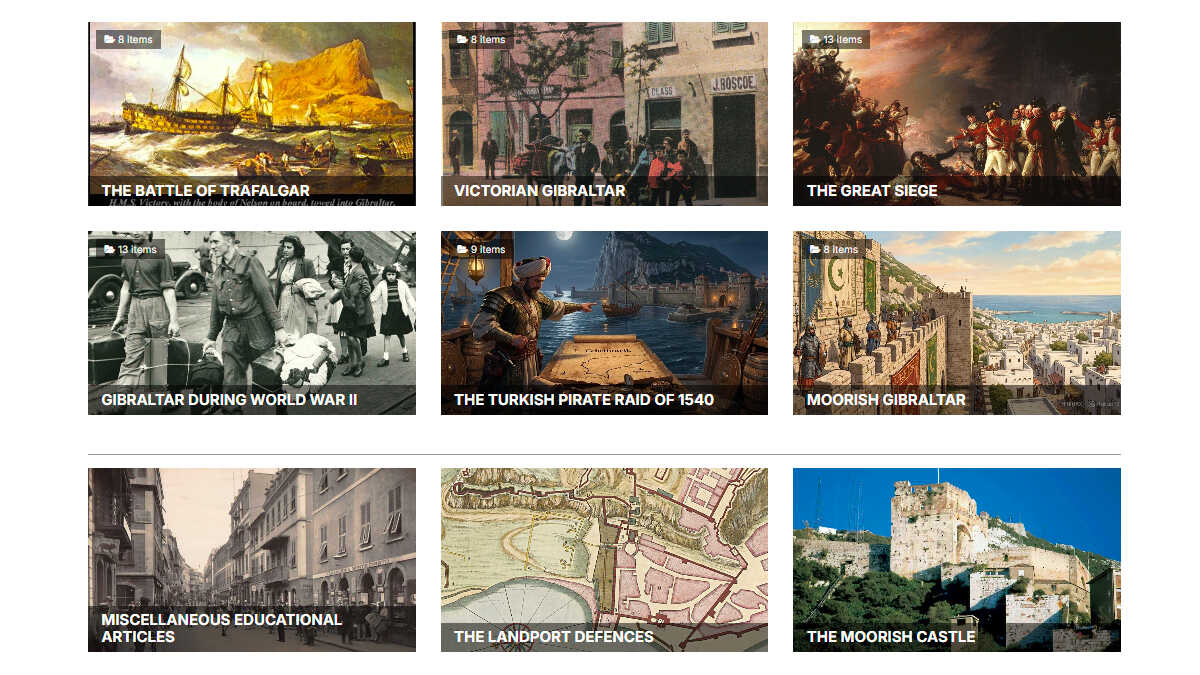Click folder icon on Victorian Gibraltar card
Viewport: 1200px width, 675px height.
[x=462, y=40]
